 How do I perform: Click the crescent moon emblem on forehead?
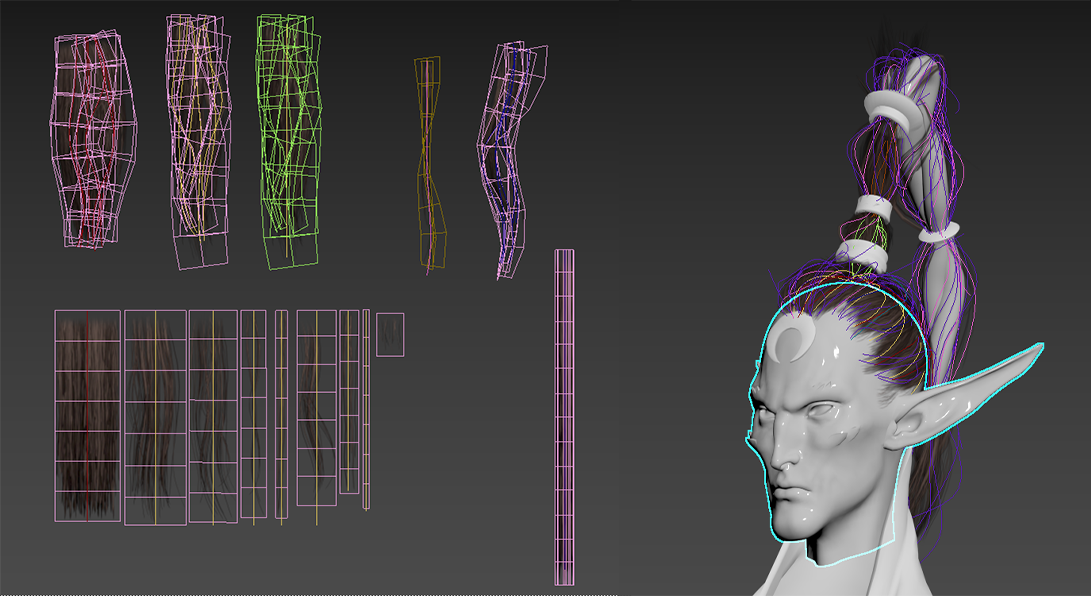pyautogui.click(x=789, y=342)
